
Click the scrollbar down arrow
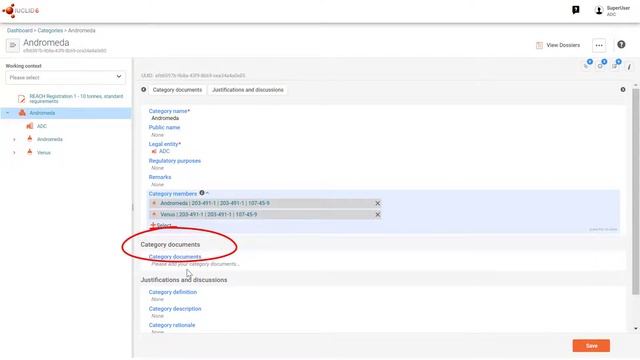(636, 329)
